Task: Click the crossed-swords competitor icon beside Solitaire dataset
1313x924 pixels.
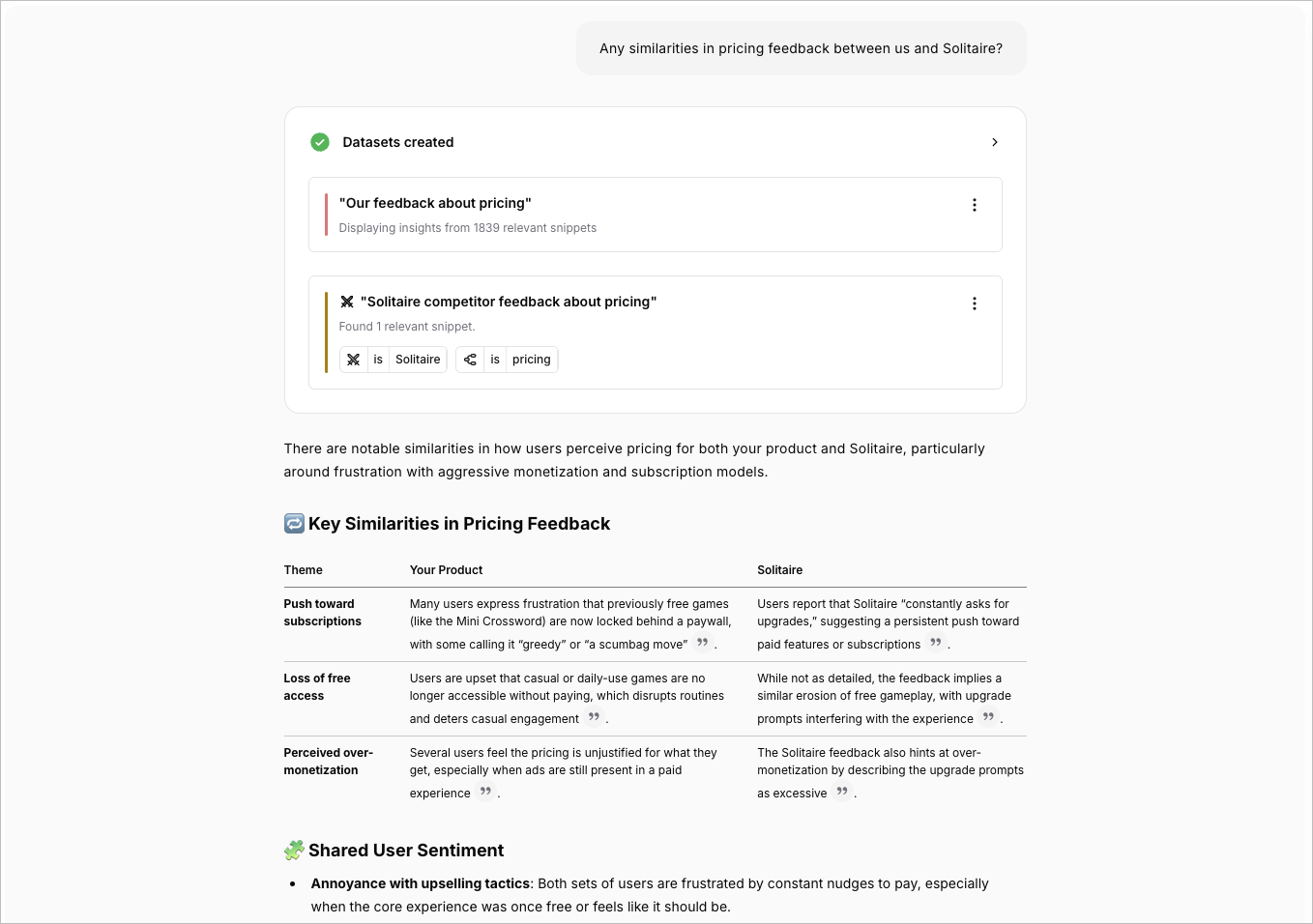Action: pyautogui.click(x=348, y=302)
